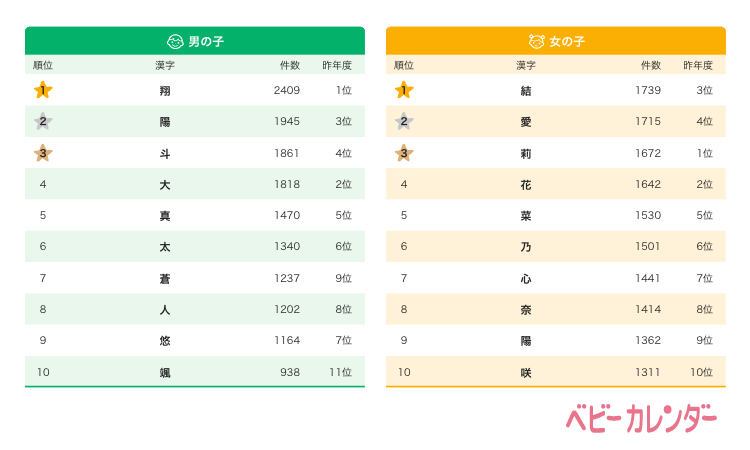Click the gold rank 1 star in girls table
Screen dimensions: 750x450
coord(404,90)
